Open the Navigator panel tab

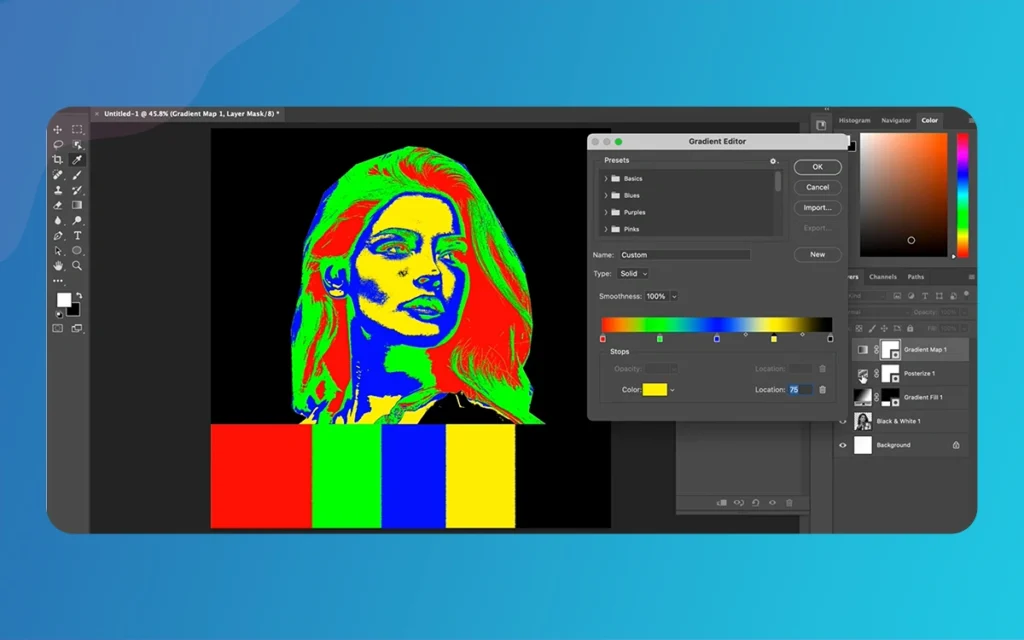pyautogui.click(x=895, y=120)
